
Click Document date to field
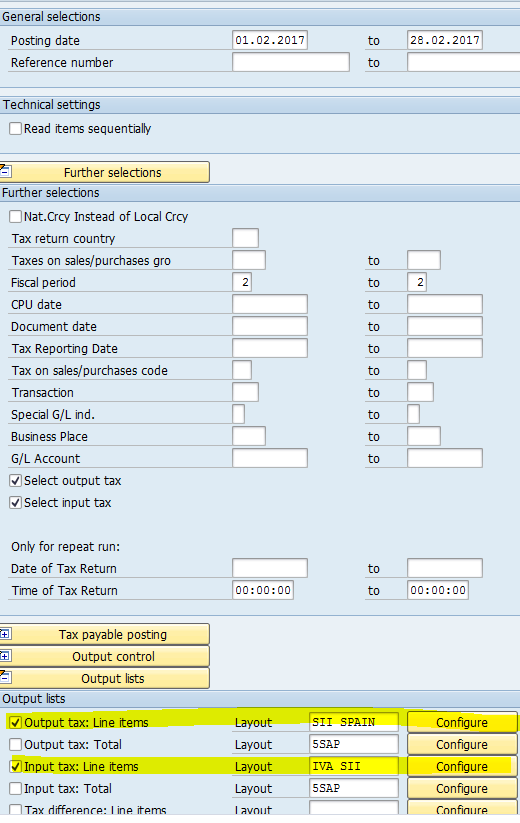444,326
